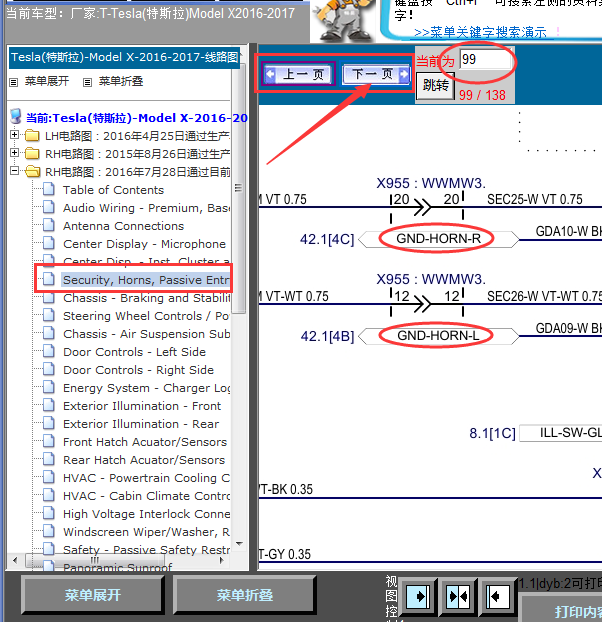Click the root computer icon for current Tesla

(16, 117)
